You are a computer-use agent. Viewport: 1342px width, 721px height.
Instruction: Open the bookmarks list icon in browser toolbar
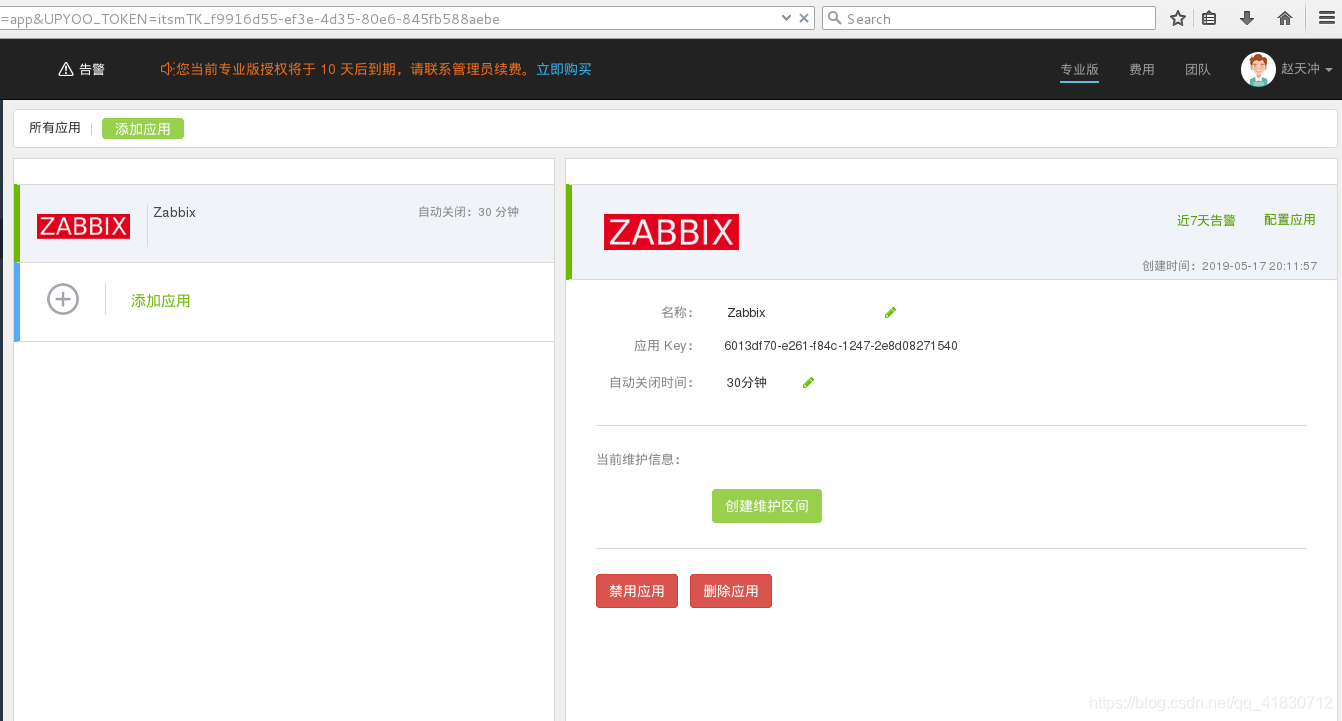coord(1209,18)
